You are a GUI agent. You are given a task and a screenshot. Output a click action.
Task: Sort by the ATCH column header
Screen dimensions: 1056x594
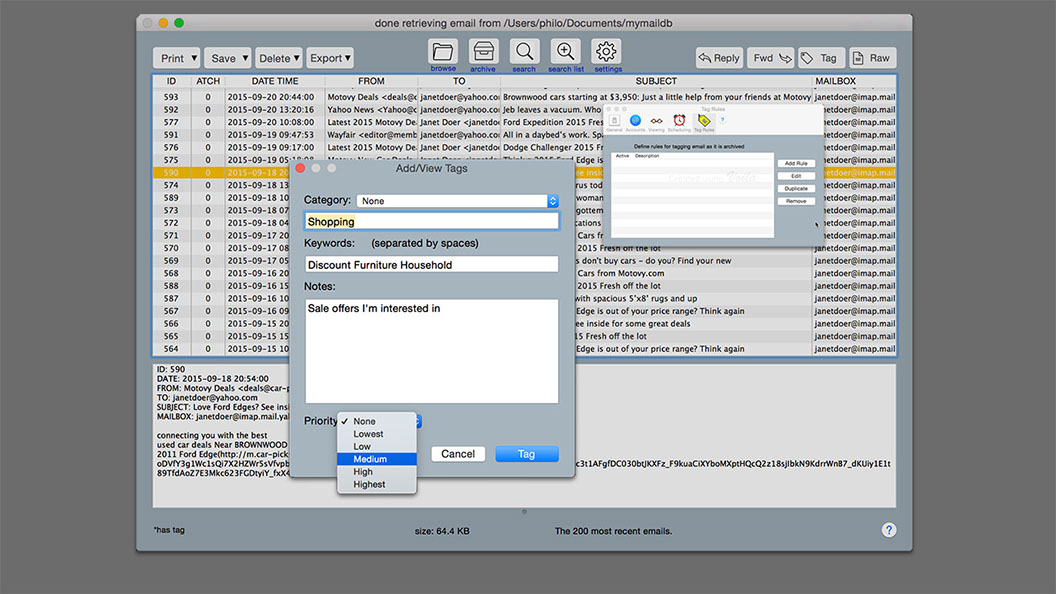pos(208,81)
